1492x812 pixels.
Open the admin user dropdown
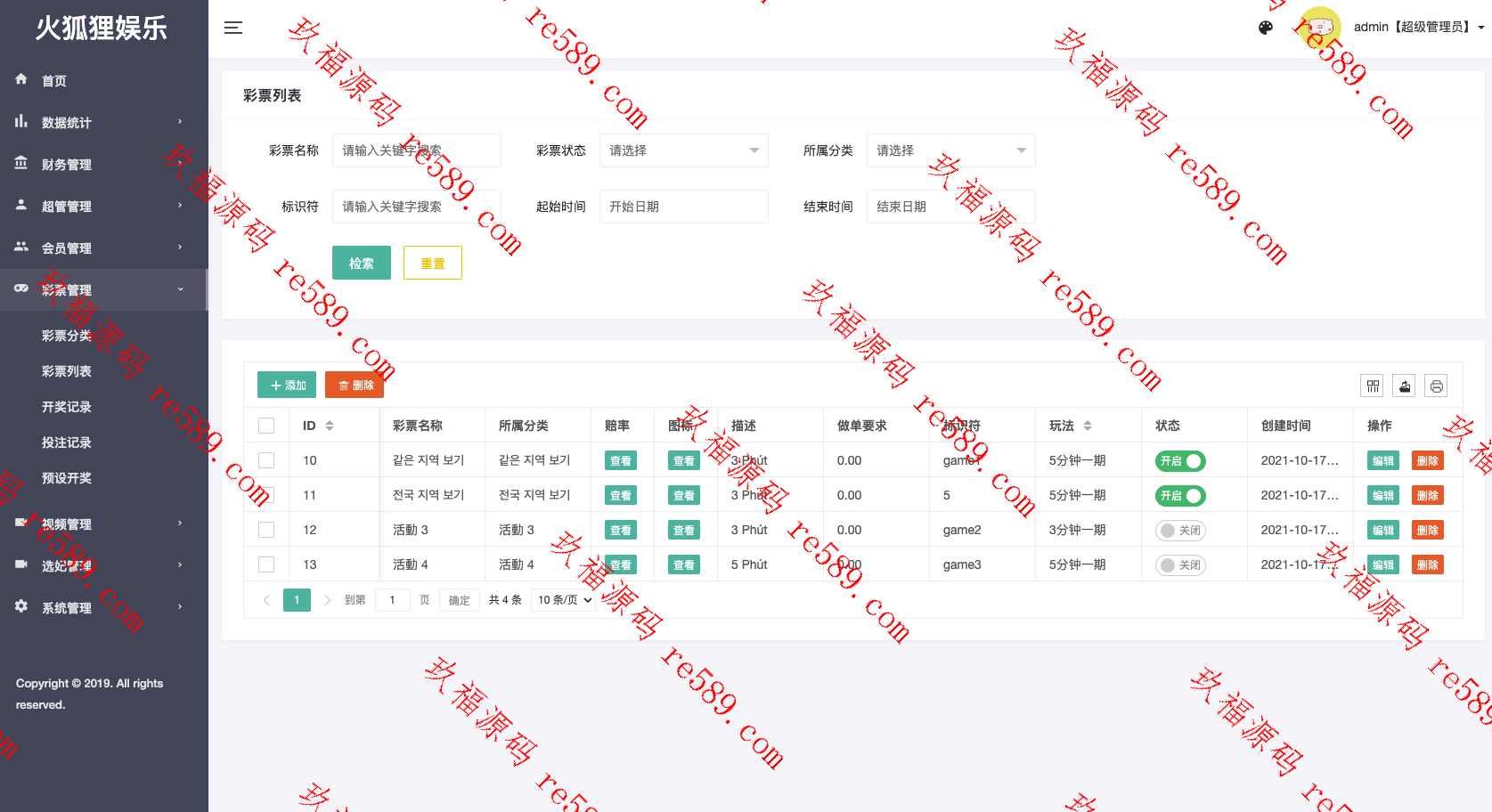tap(1419, 28)
